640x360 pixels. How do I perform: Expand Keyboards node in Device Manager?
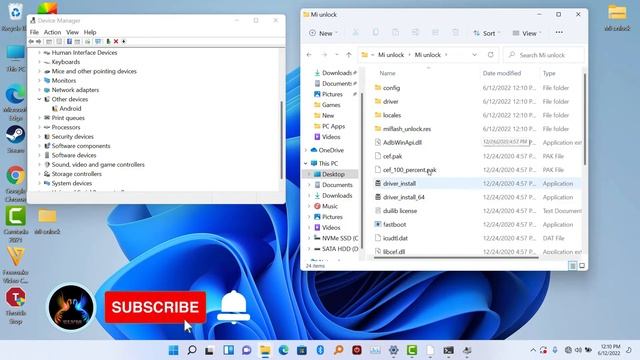(40, 62)
